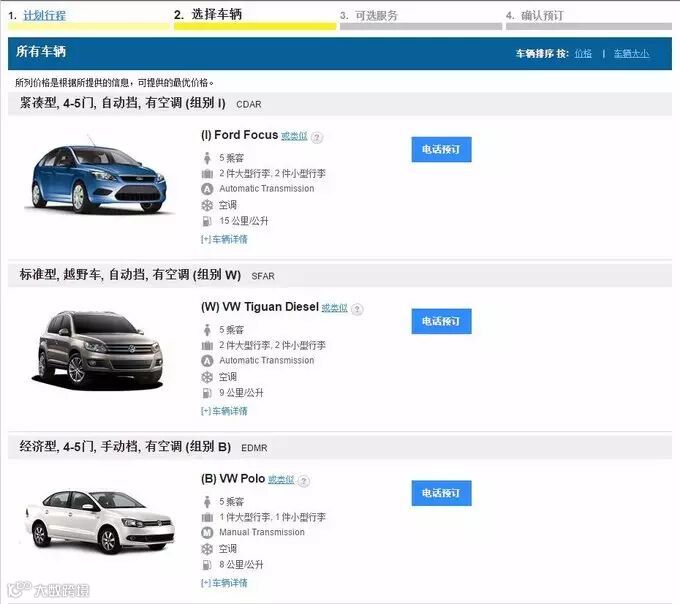Sort vehicles by 车辆大小

pyautogui.click(x=631, y=53)
